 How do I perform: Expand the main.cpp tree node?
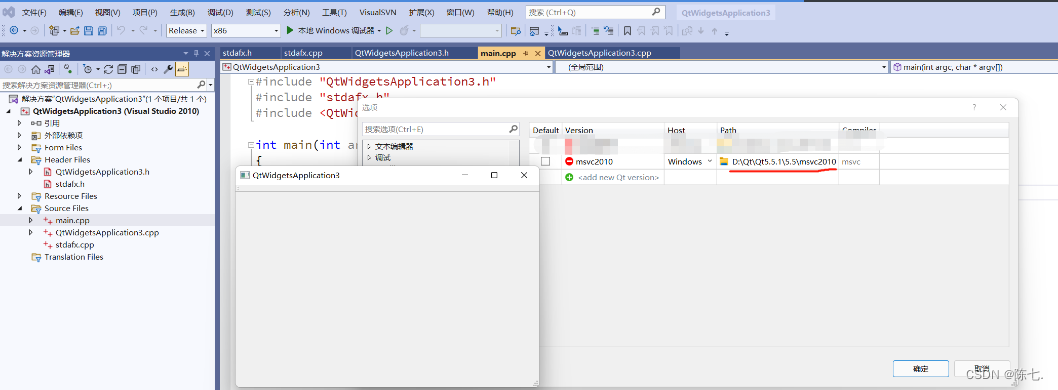30,221
